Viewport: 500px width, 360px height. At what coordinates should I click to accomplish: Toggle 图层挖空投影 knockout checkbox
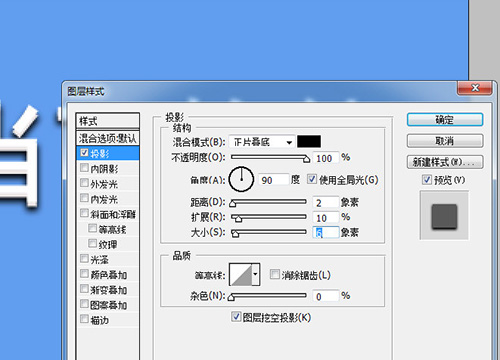(236, 316)
